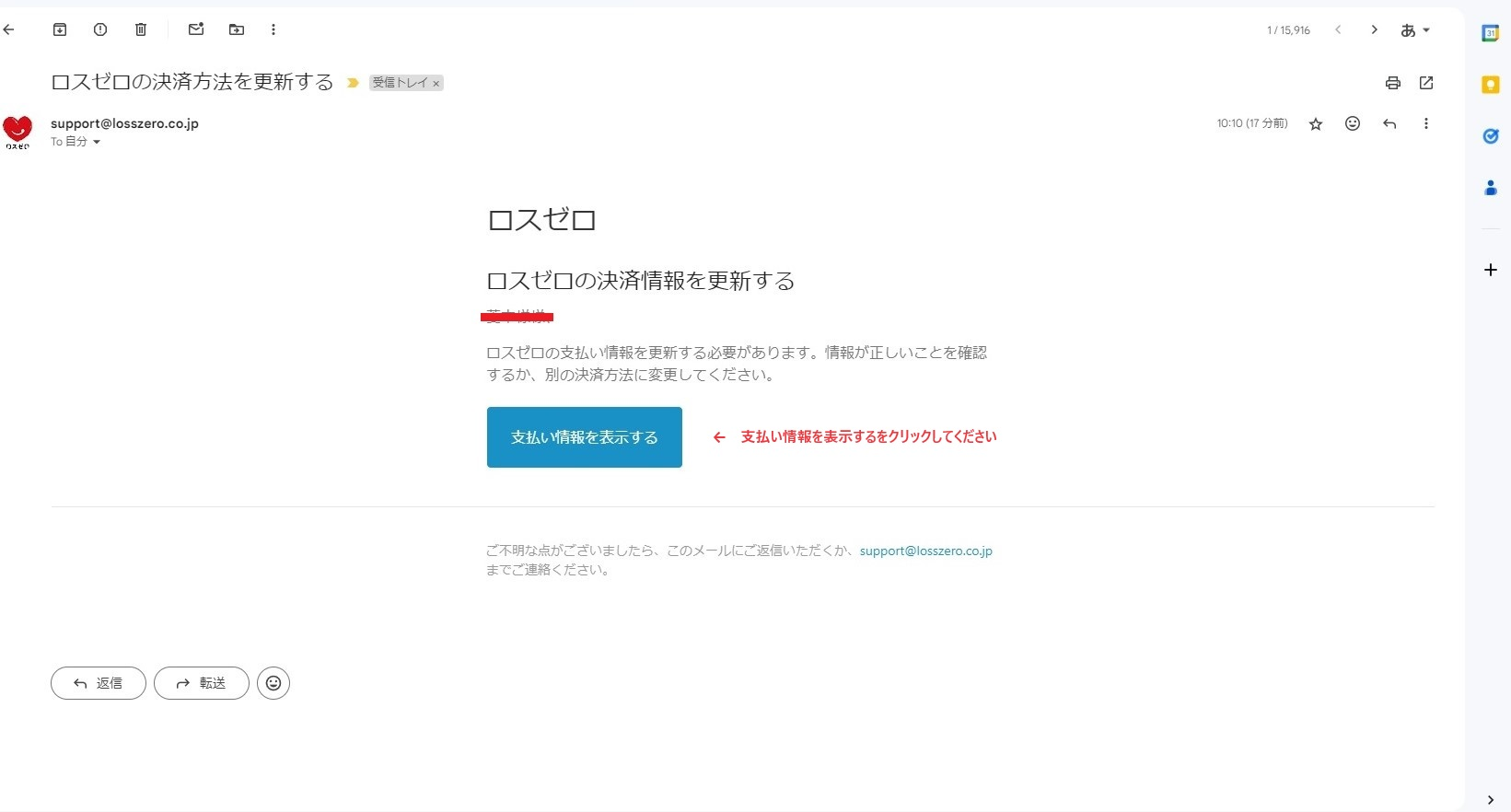Click the ロスゼロ sender avatar

tap(17, 132)
